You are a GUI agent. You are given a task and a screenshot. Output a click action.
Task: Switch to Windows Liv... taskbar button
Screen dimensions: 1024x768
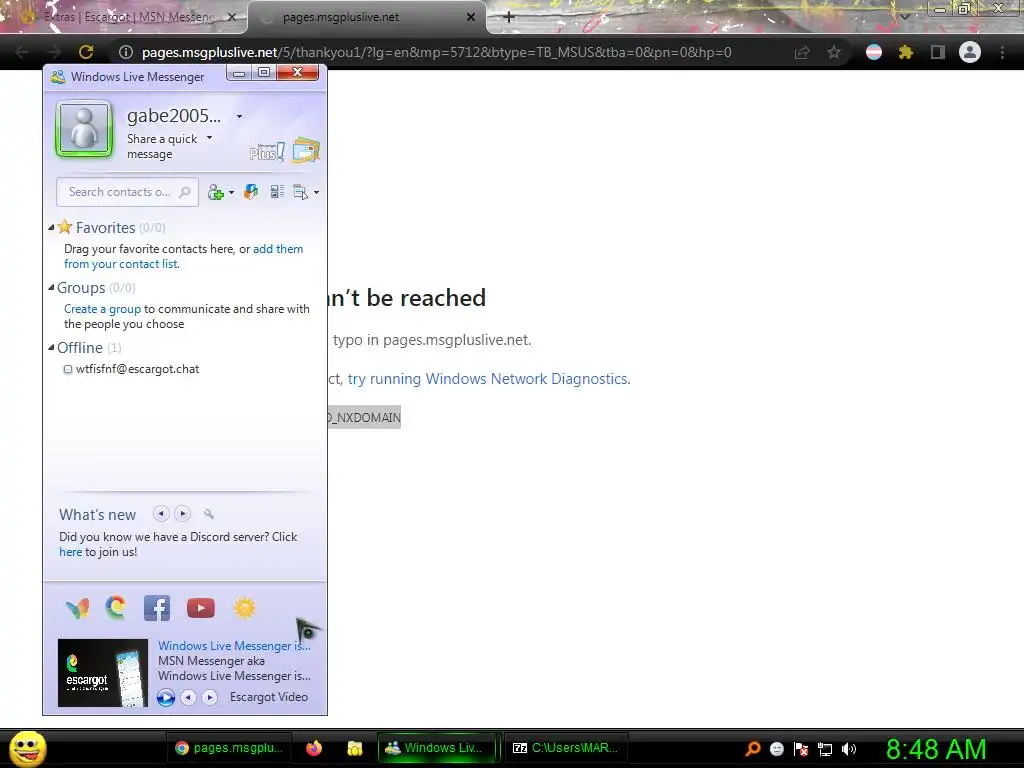point(436,748)
